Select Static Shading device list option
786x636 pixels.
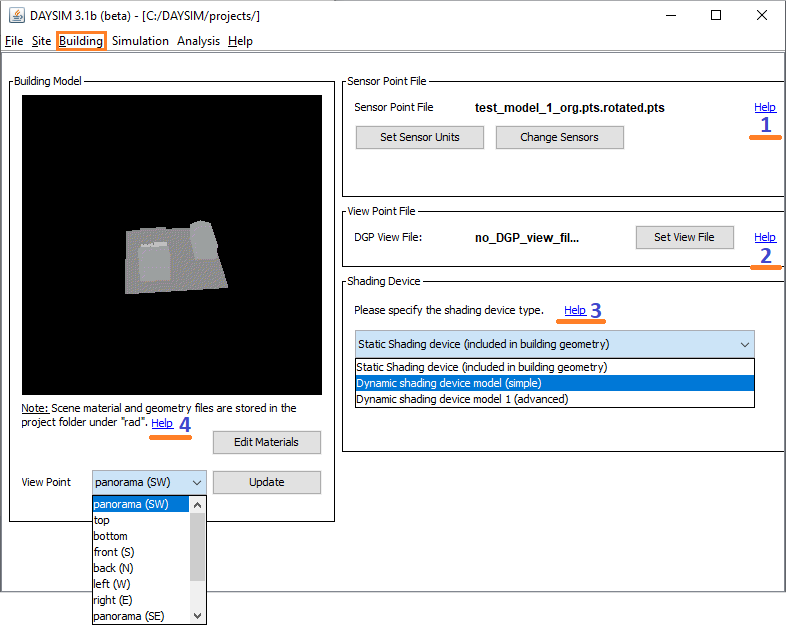coord(554,367)
